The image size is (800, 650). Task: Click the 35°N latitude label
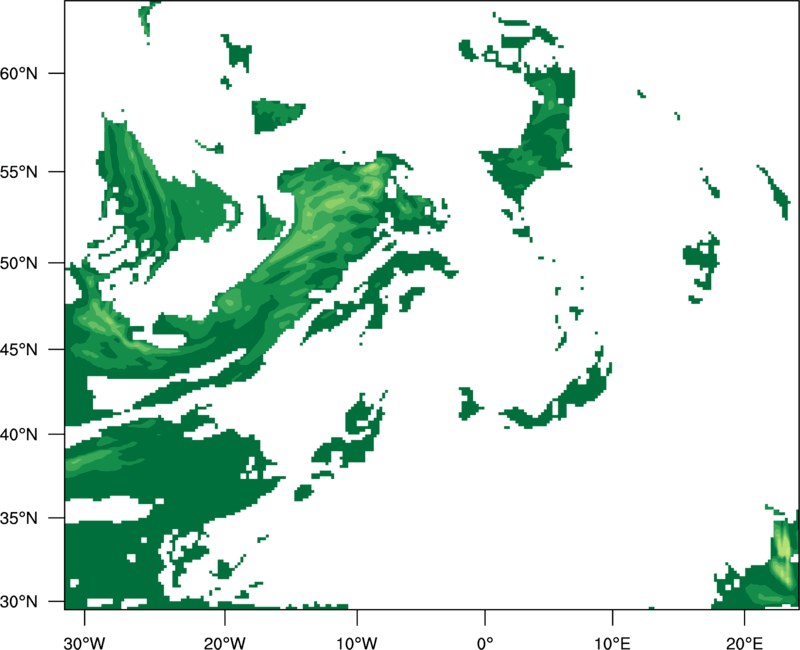[19, 518]
